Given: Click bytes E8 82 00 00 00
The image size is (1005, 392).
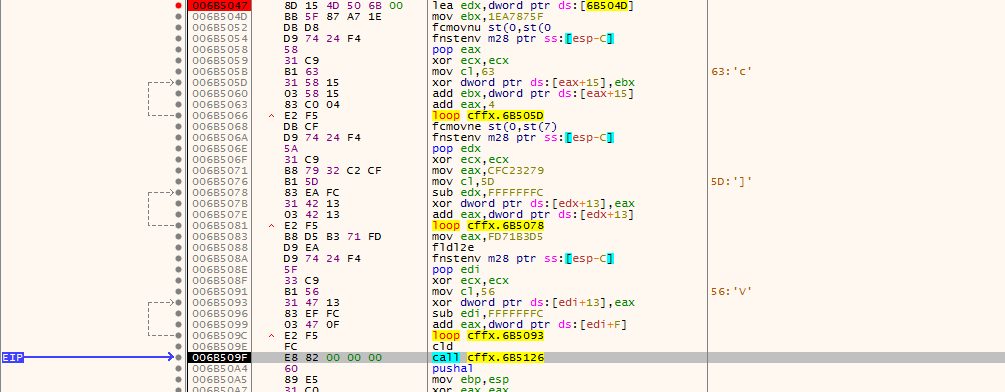Looking at the screenshot, I should point(333,357).
